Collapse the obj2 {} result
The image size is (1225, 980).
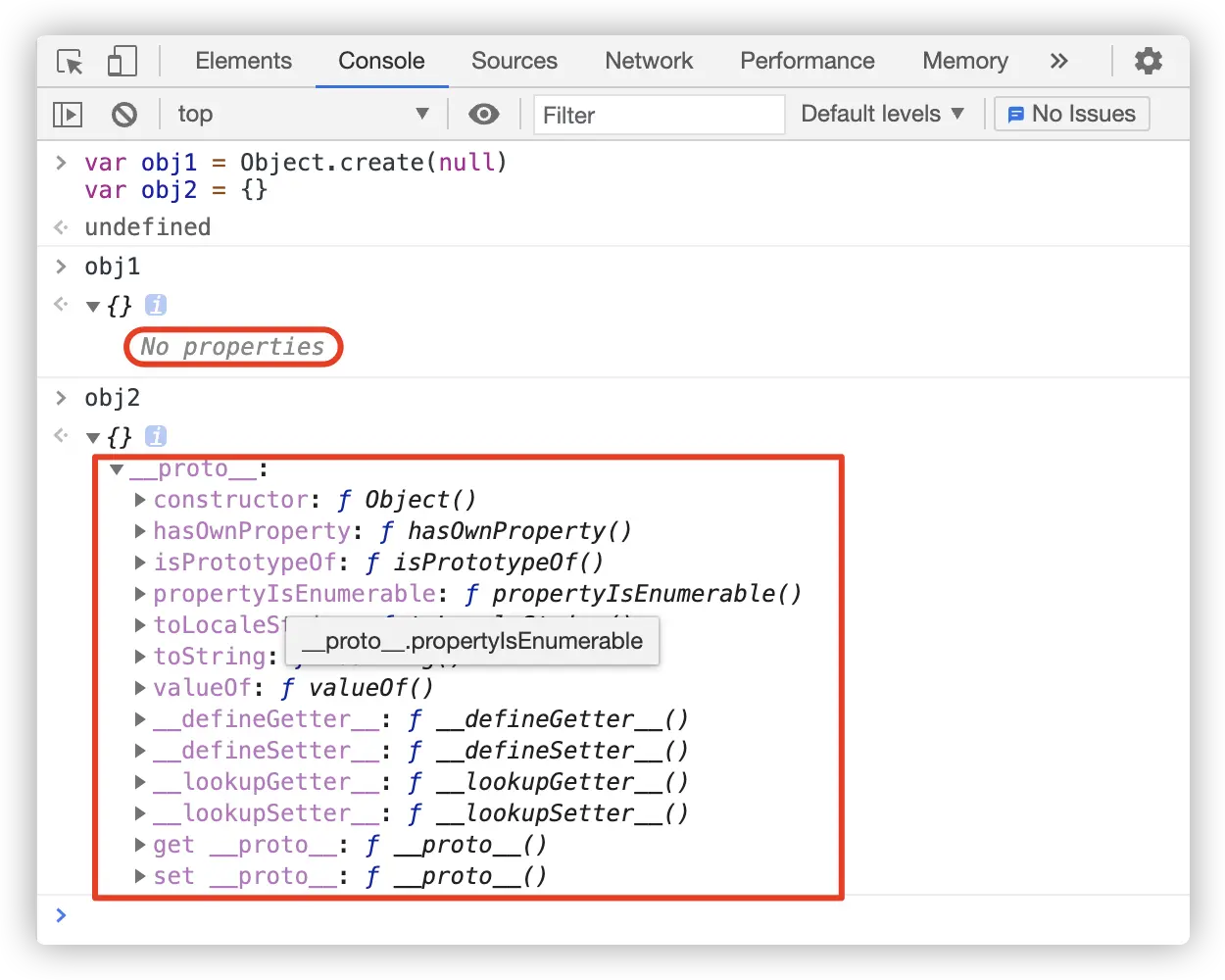click(93, 438)
